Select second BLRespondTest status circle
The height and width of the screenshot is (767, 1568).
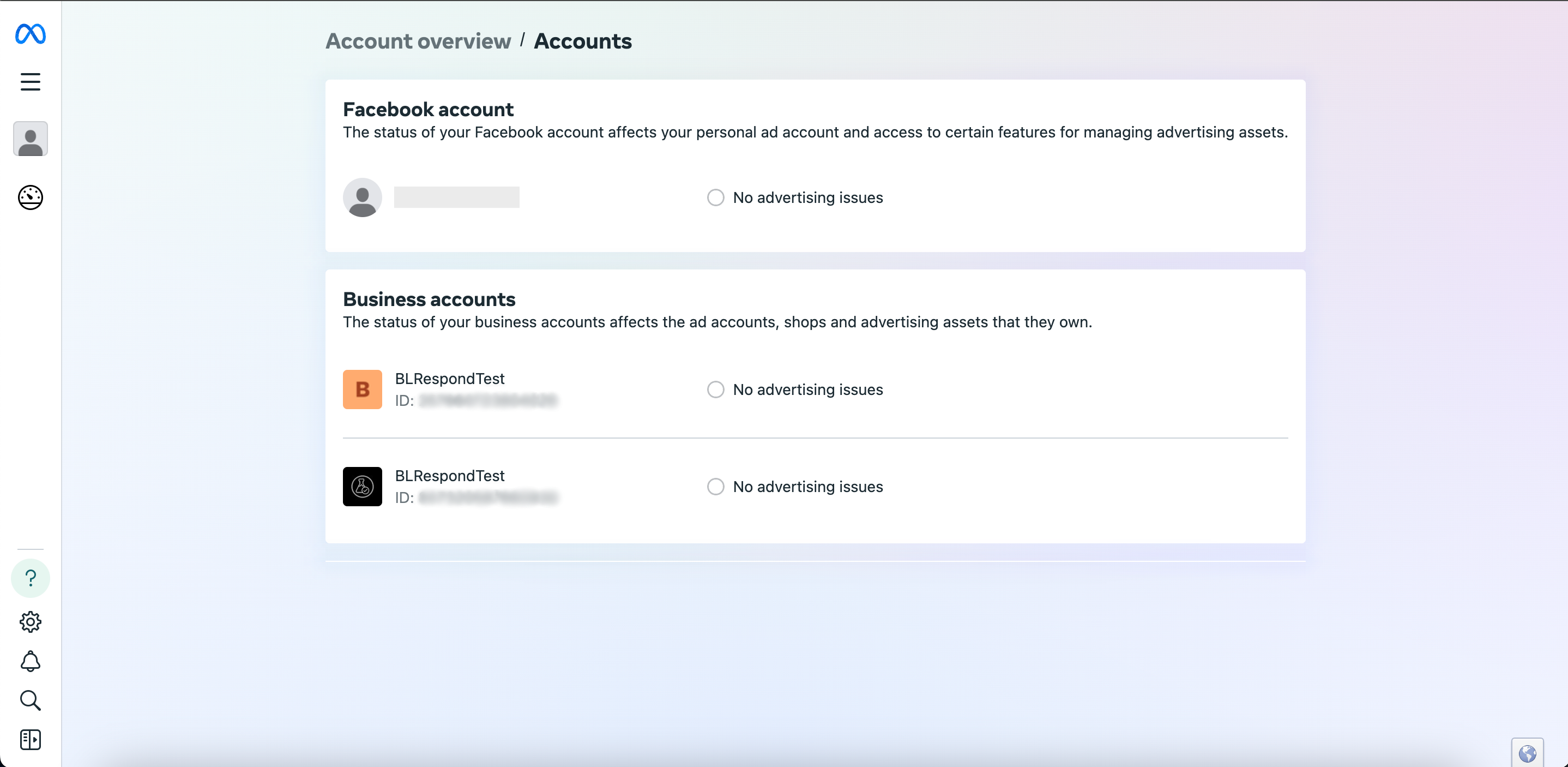point(715,487)
